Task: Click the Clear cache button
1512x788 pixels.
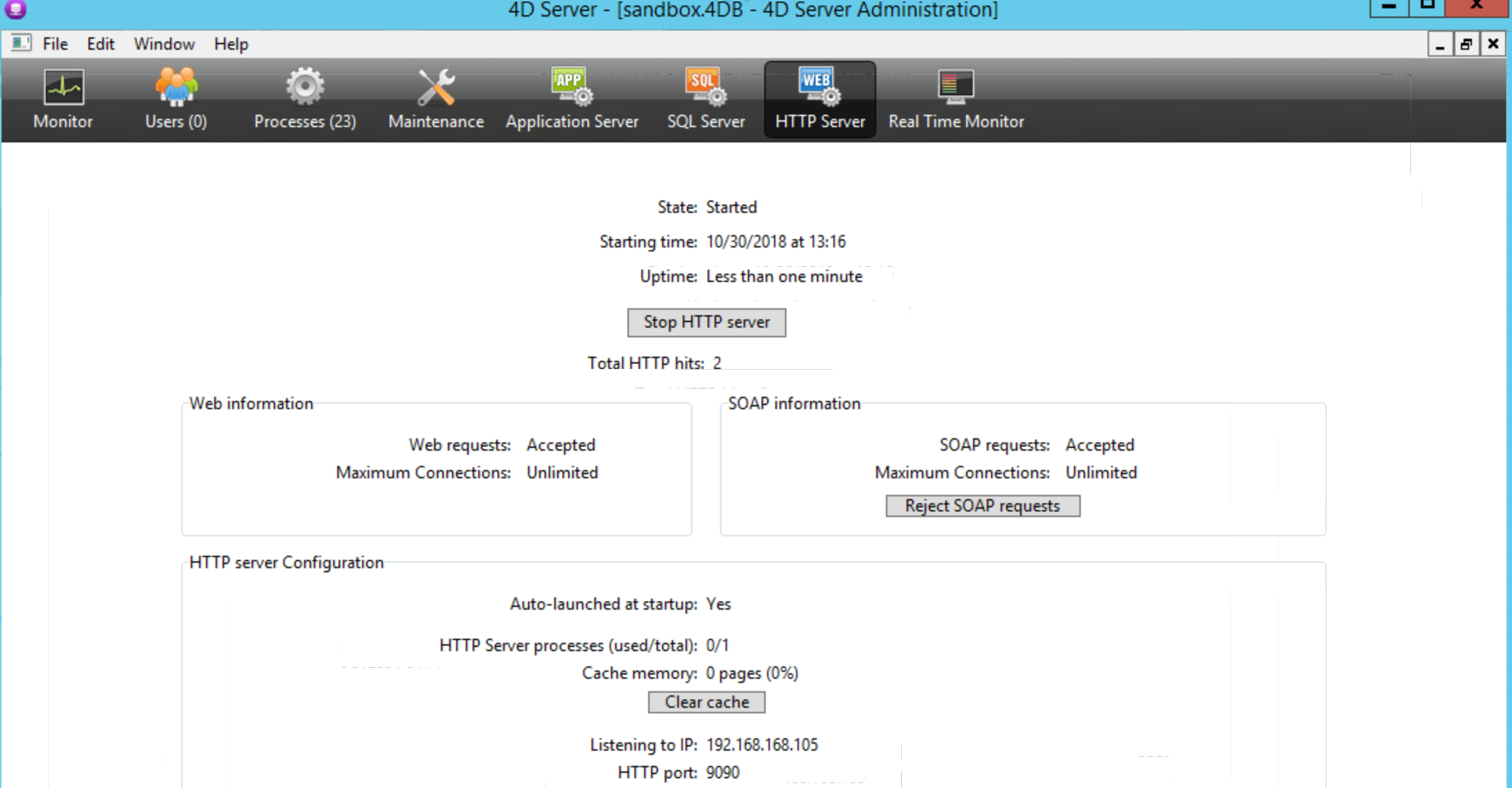Action: [x=706, y=702]
